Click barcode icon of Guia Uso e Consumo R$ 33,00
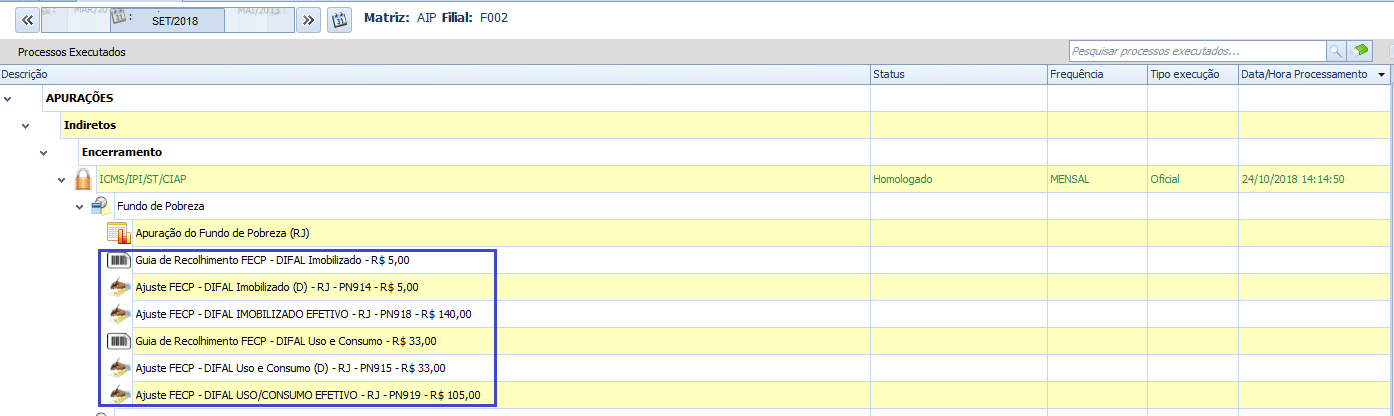Image resolution: width=1394 pixels, height=416 pixels. 119,341
